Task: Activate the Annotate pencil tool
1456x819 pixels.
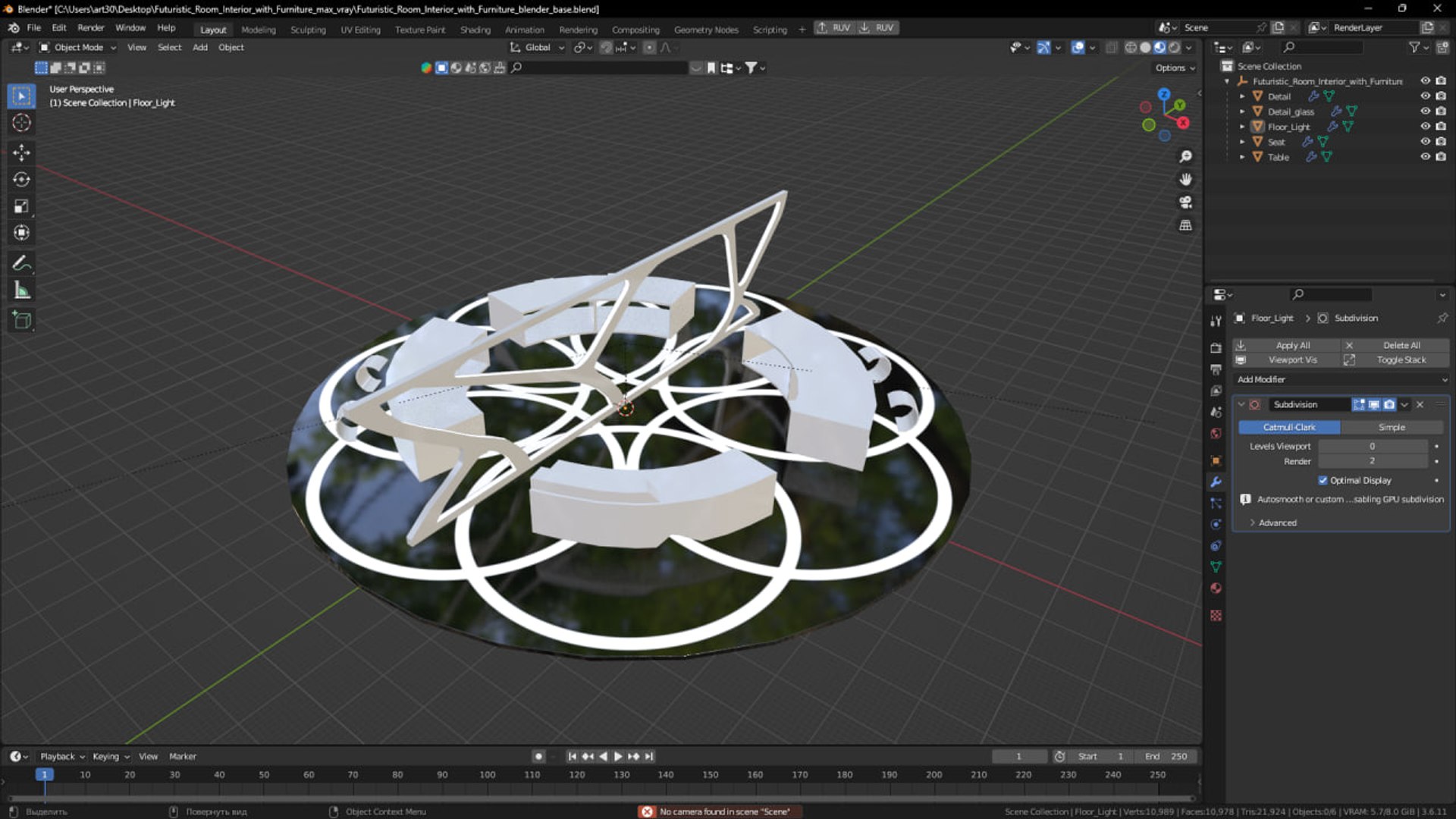Action: click(21, 263)
